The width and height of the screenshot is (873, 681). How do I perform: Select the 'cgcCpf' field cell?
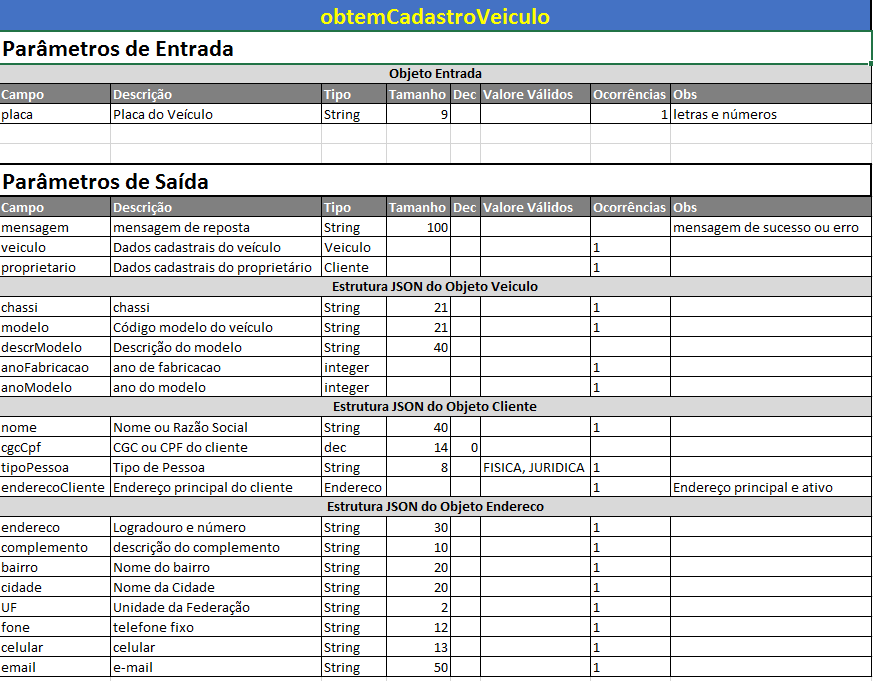click(x=55, y=448)
